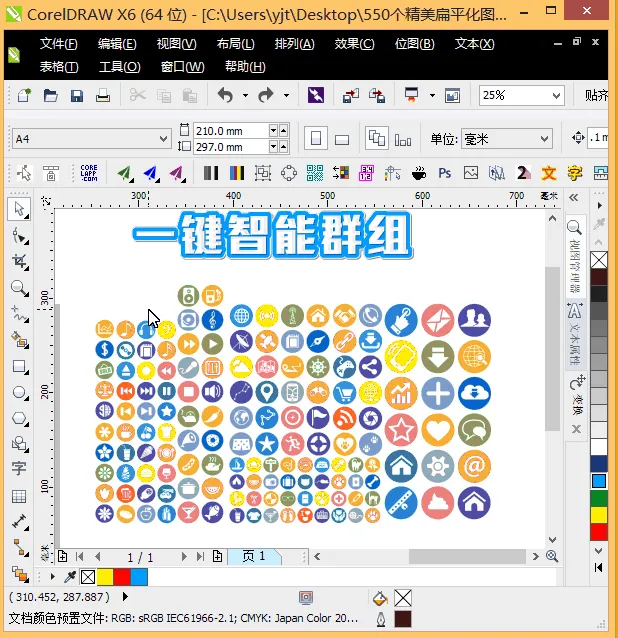Click the no-color X swatch in right palette
The image size is (618, 638).
click(x=599, y=260)
